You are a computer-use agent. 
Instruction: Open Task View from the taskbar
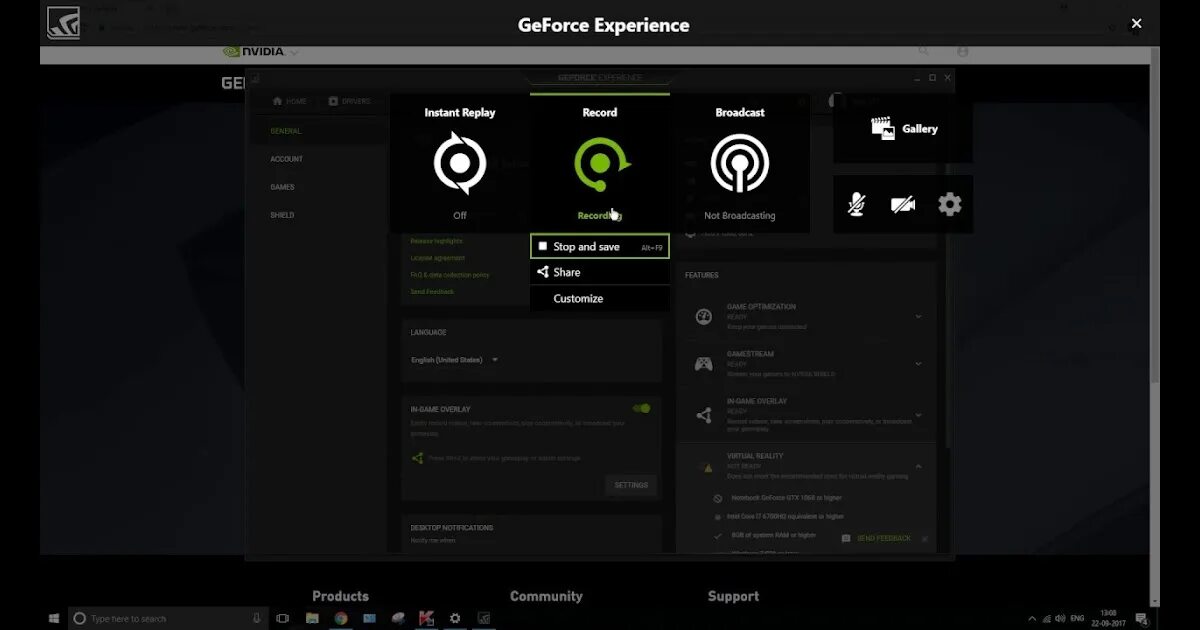283,619
